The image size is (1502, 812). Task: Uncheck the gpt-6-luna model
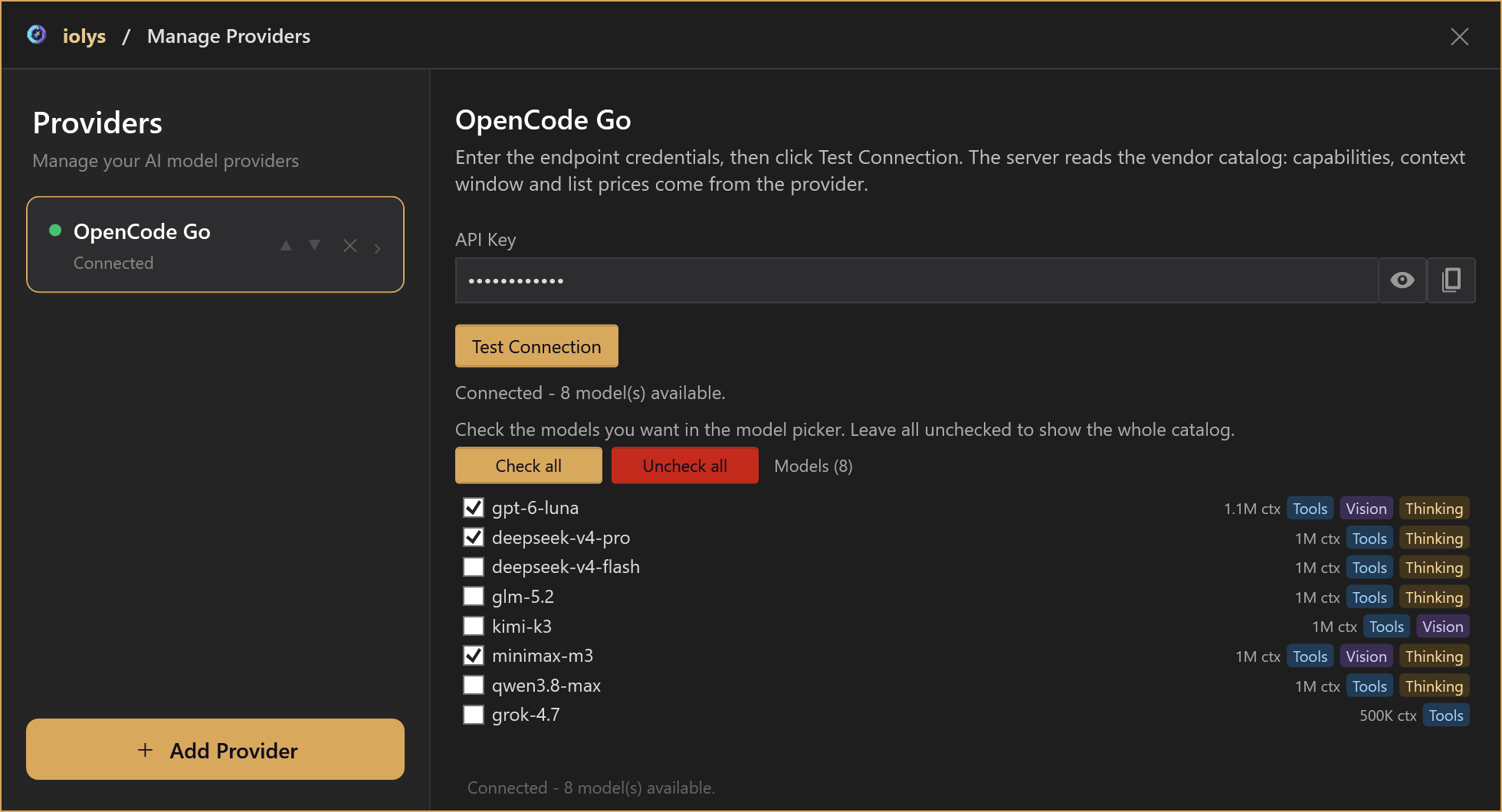[474, 507]
